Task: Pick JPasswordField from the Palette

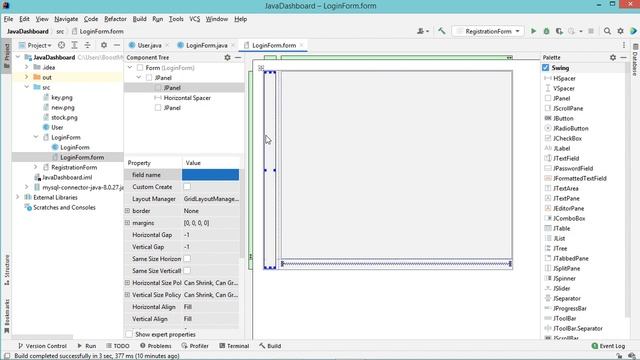Action: pos(569,168)
